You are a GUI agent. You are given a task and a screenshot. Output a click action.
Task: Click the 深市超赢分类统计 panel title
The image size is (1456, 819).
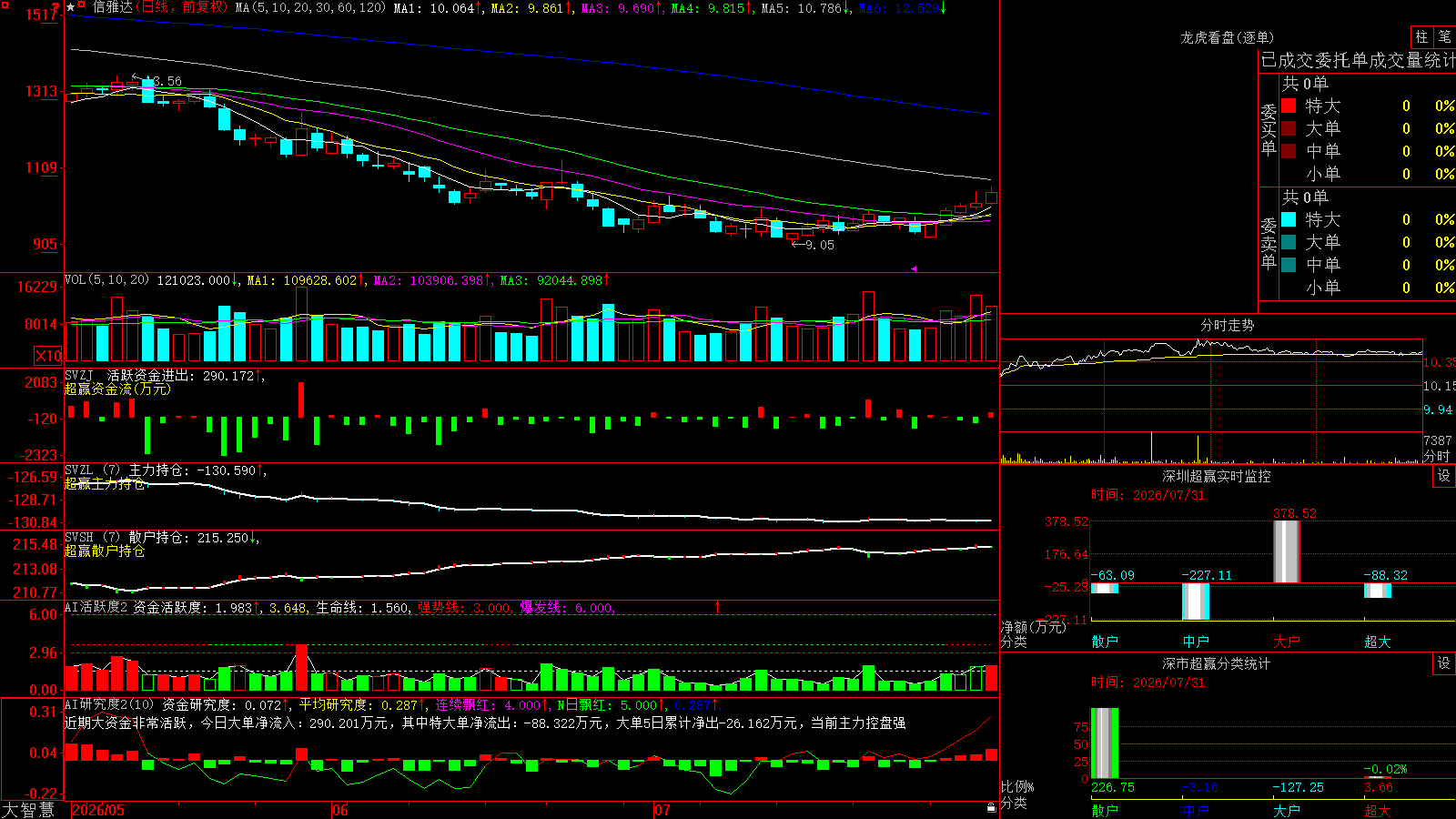point(1216,663)
